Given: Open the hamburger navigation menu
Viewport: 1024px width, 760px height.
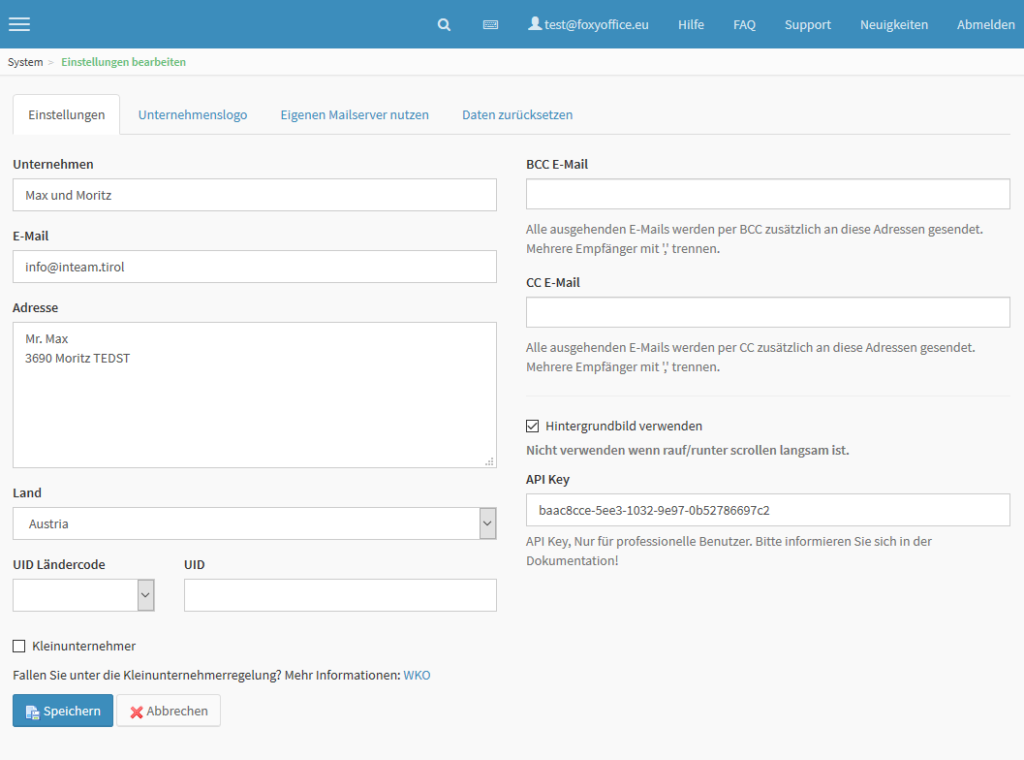Looking at the screenshot, I should tap(19, 24).
